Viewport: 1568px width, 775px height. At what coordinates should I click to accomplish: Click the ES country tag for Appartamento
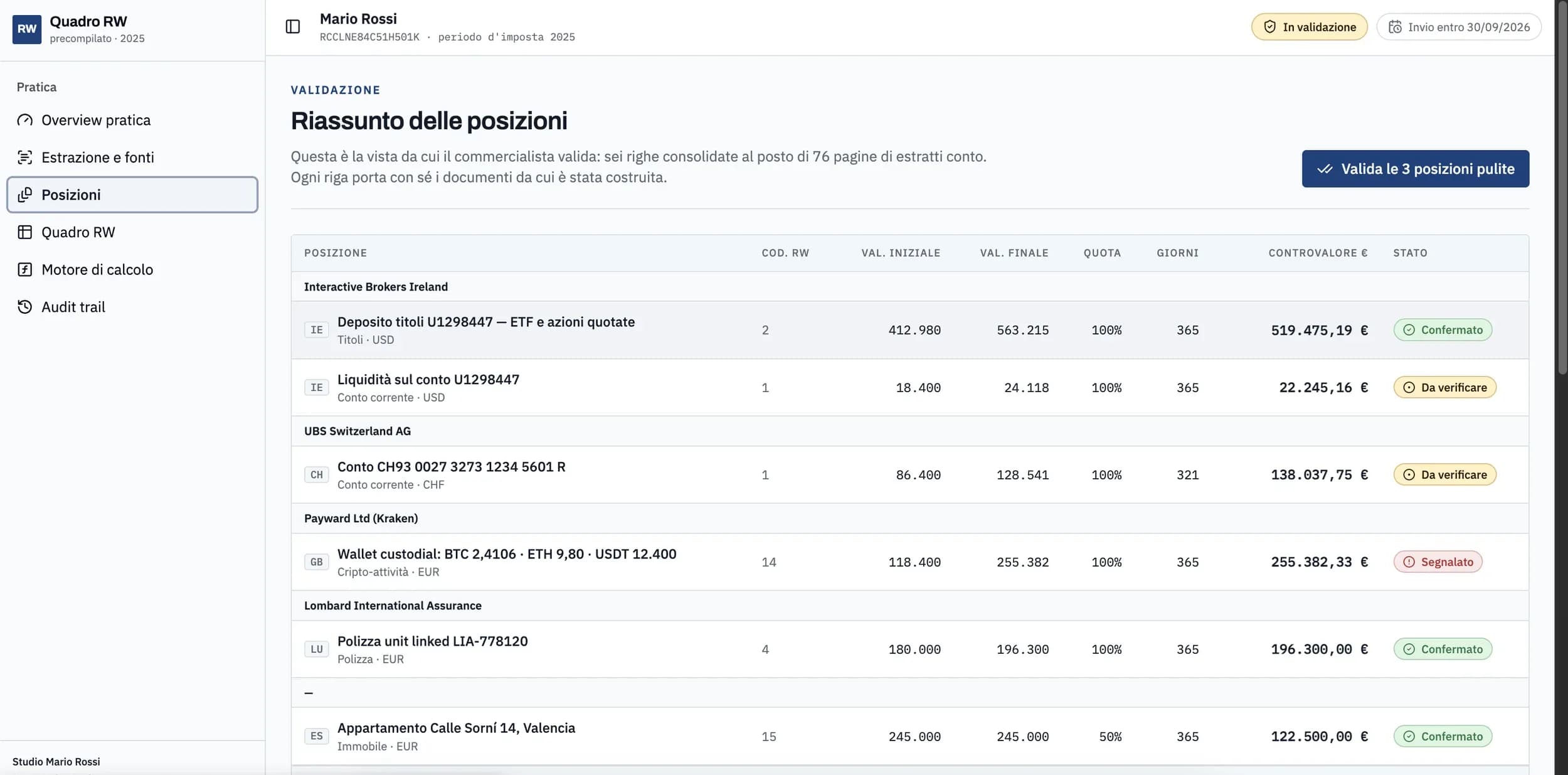(x=317, y=736)
